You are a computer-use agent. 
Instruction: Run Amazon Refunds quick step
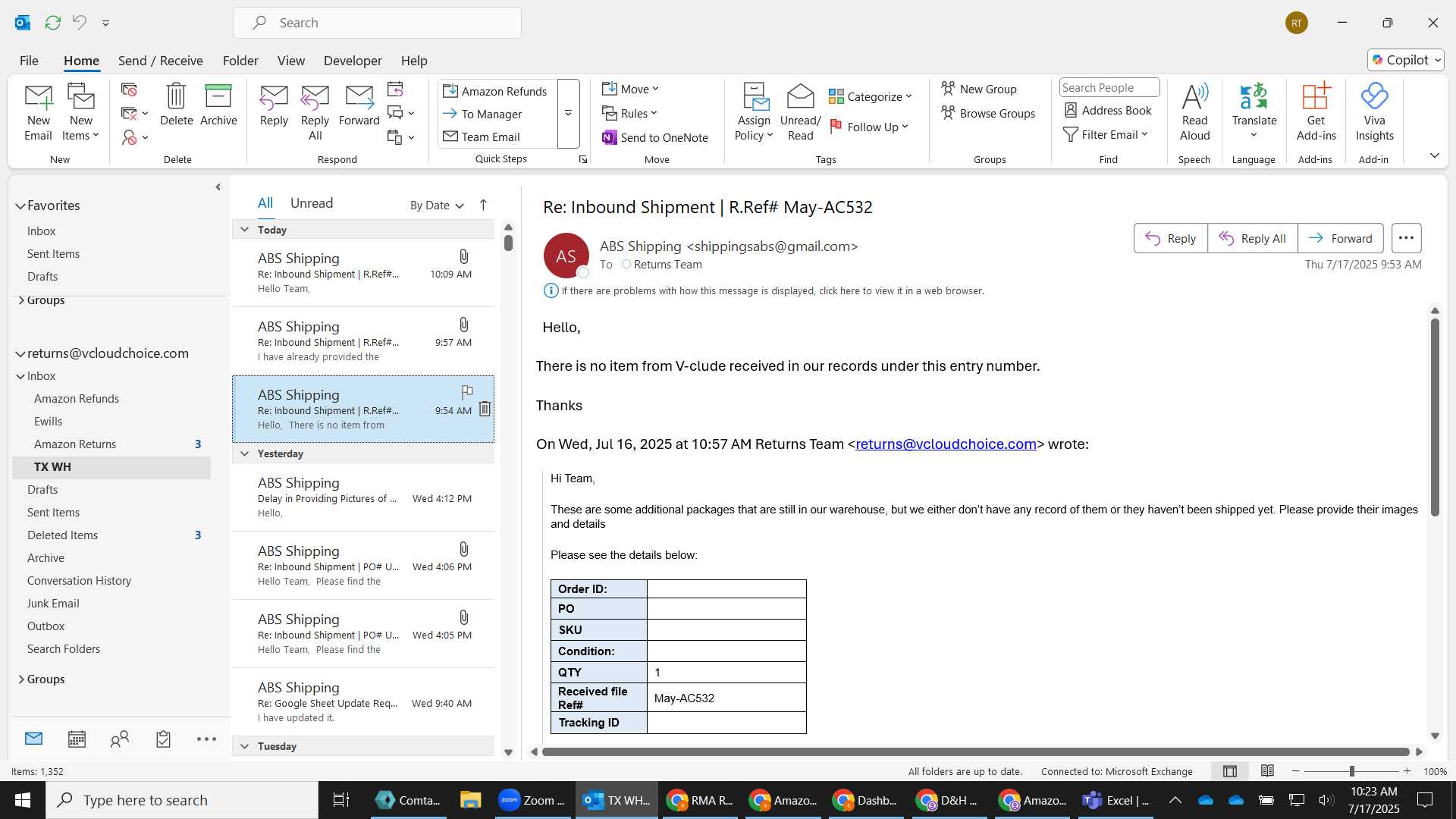coord(496,91)
